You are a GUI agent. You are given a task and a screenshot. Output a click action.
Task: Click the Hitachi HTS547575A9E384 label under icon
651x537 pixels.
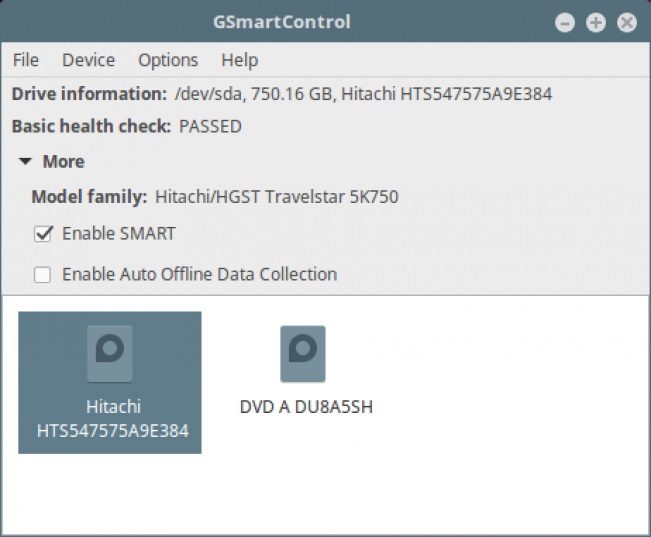click(x=113, y=419)
